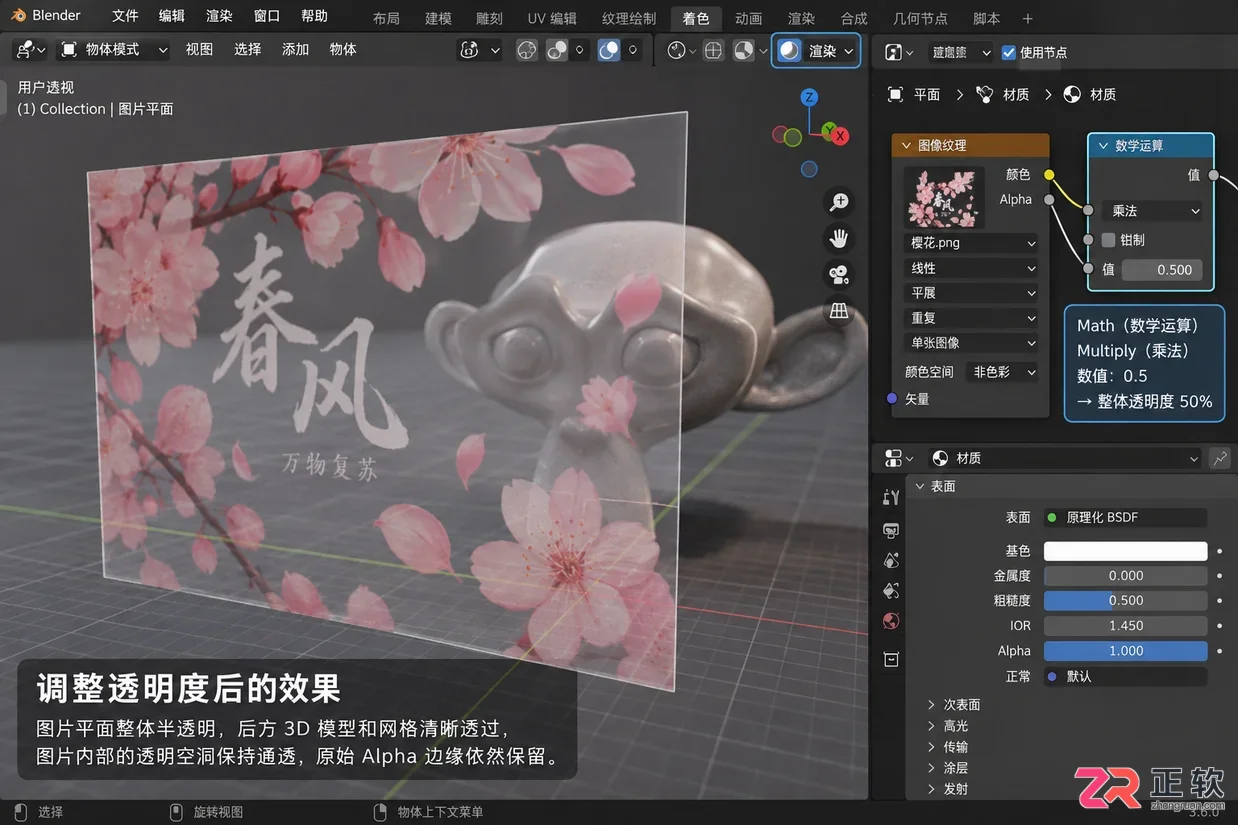Toggle the pin icon in properties header

click(x=1220, y=458)
